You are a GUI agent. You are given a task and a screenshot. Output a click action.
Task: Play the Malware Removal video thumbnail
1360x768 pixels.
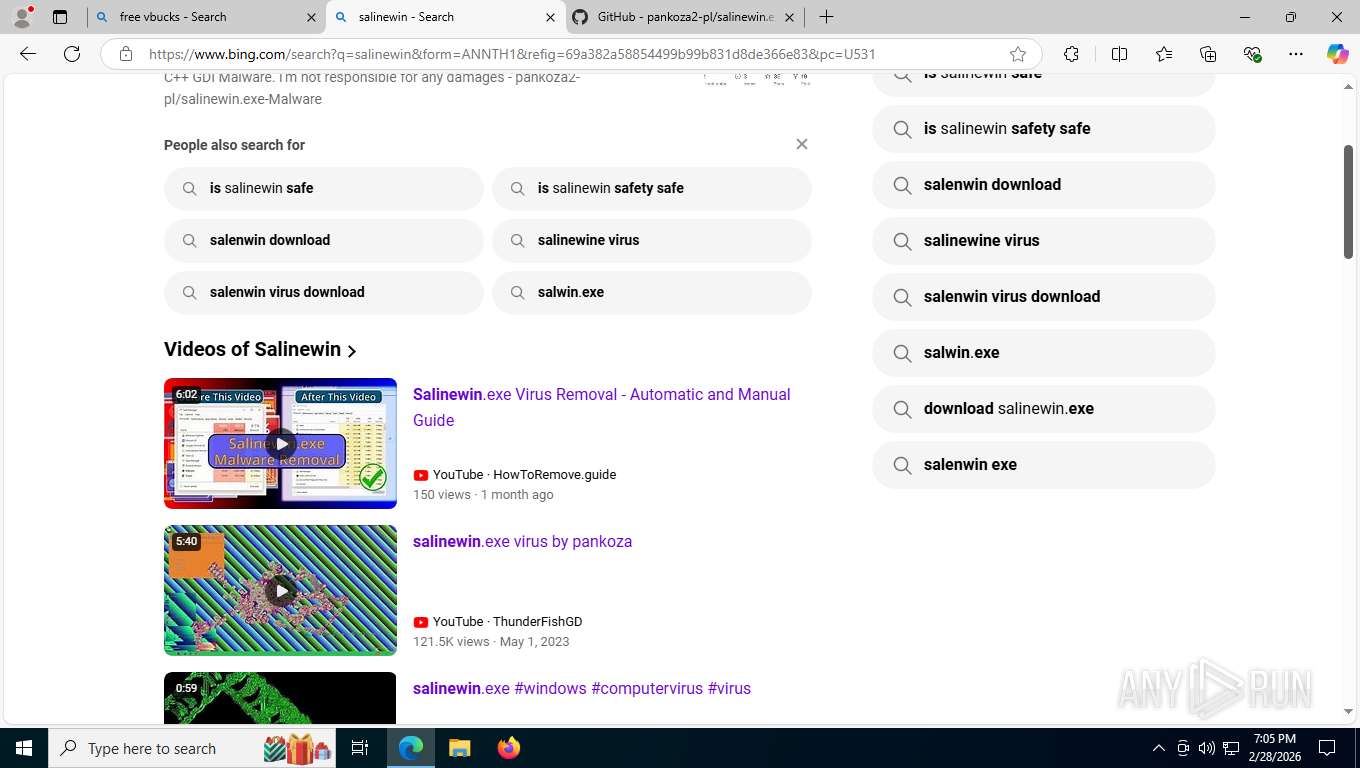[x=280, y=443]
